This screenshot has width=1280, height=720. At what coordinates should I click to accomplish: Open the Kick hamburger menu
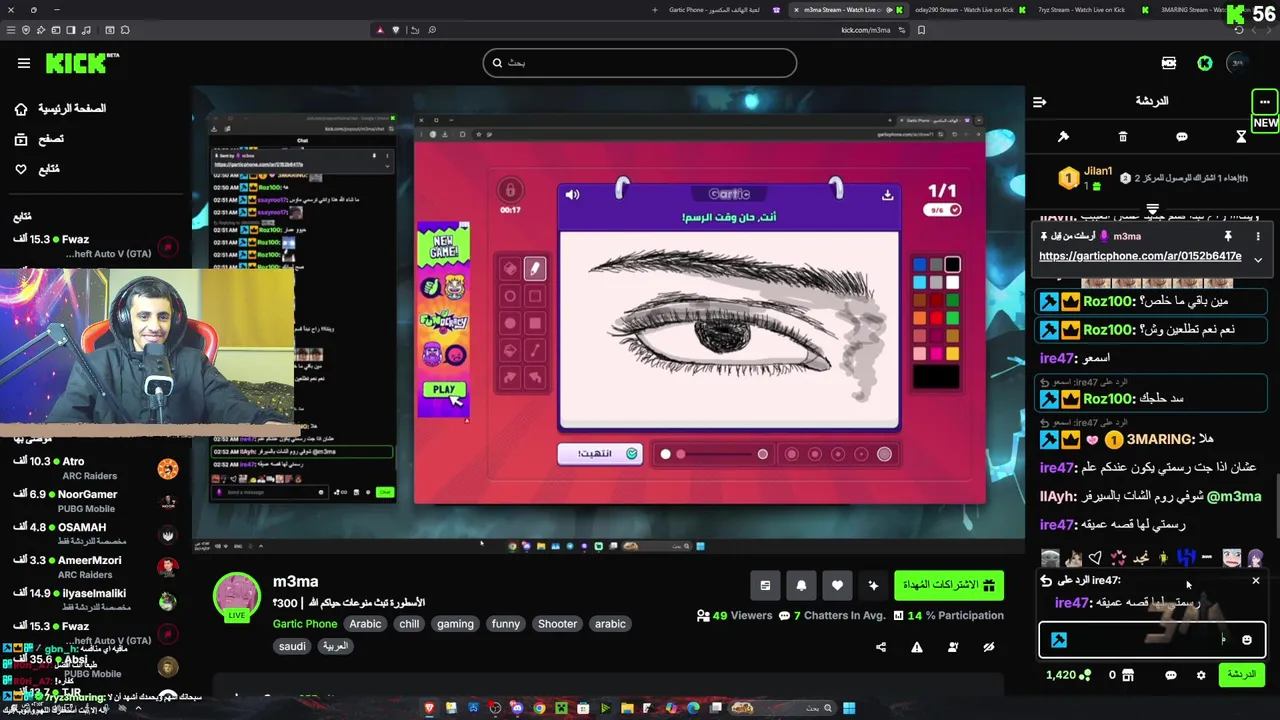tap(24, 63)
